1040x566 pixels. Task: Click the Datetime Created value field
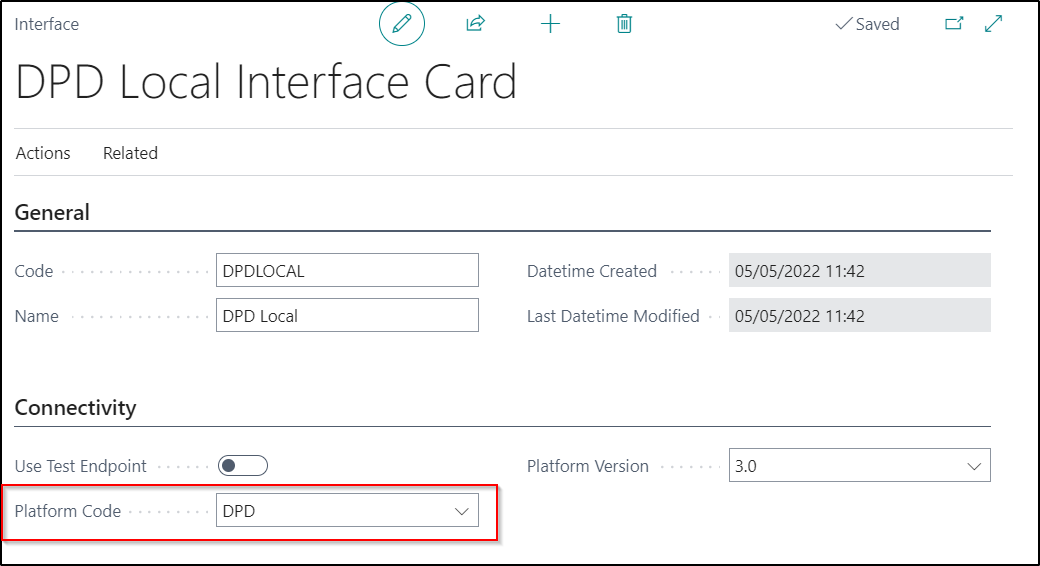[x=860, y=271]
